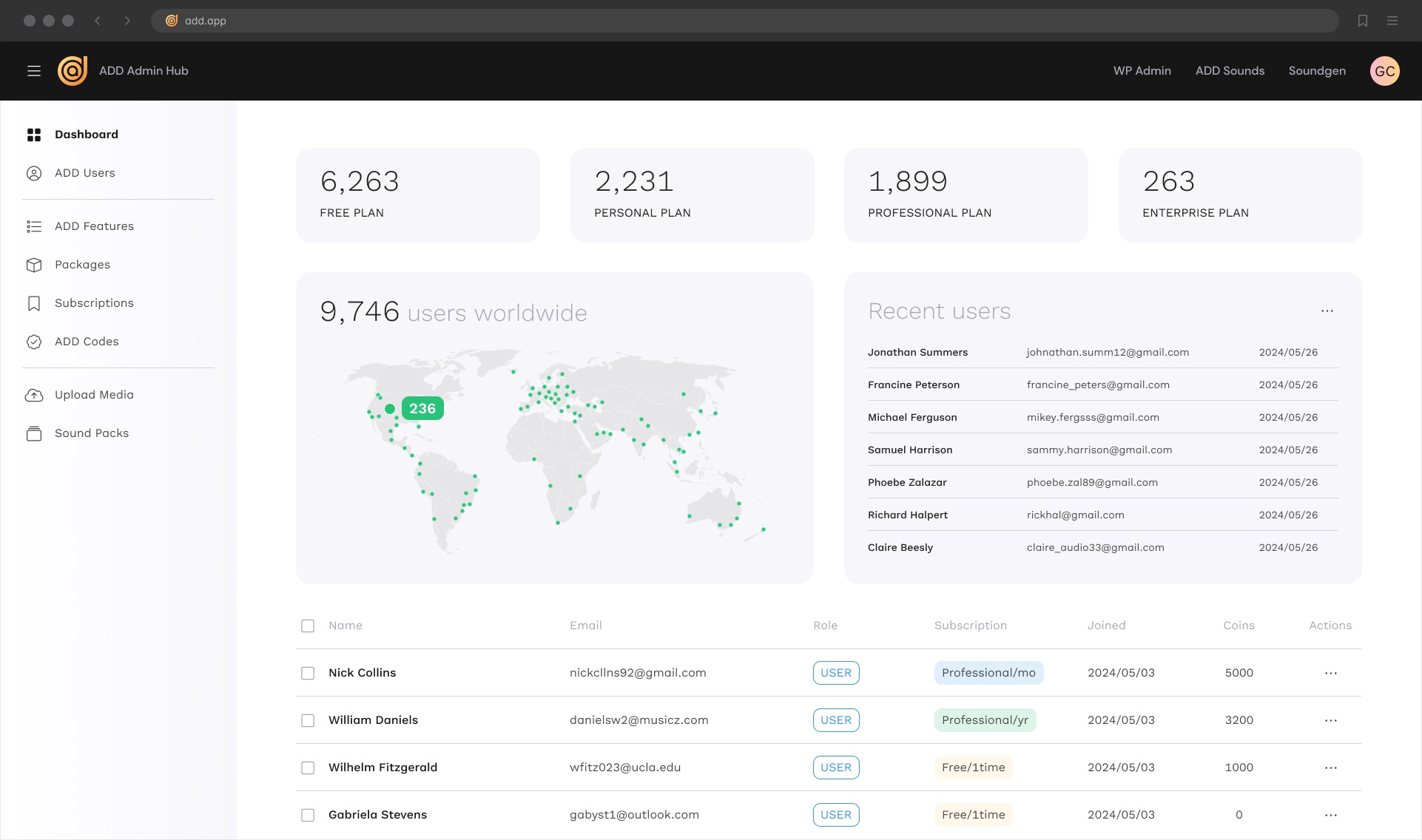Click the 236 users marker on the map
The image size is (1422, 840).
tap(422, 407)
